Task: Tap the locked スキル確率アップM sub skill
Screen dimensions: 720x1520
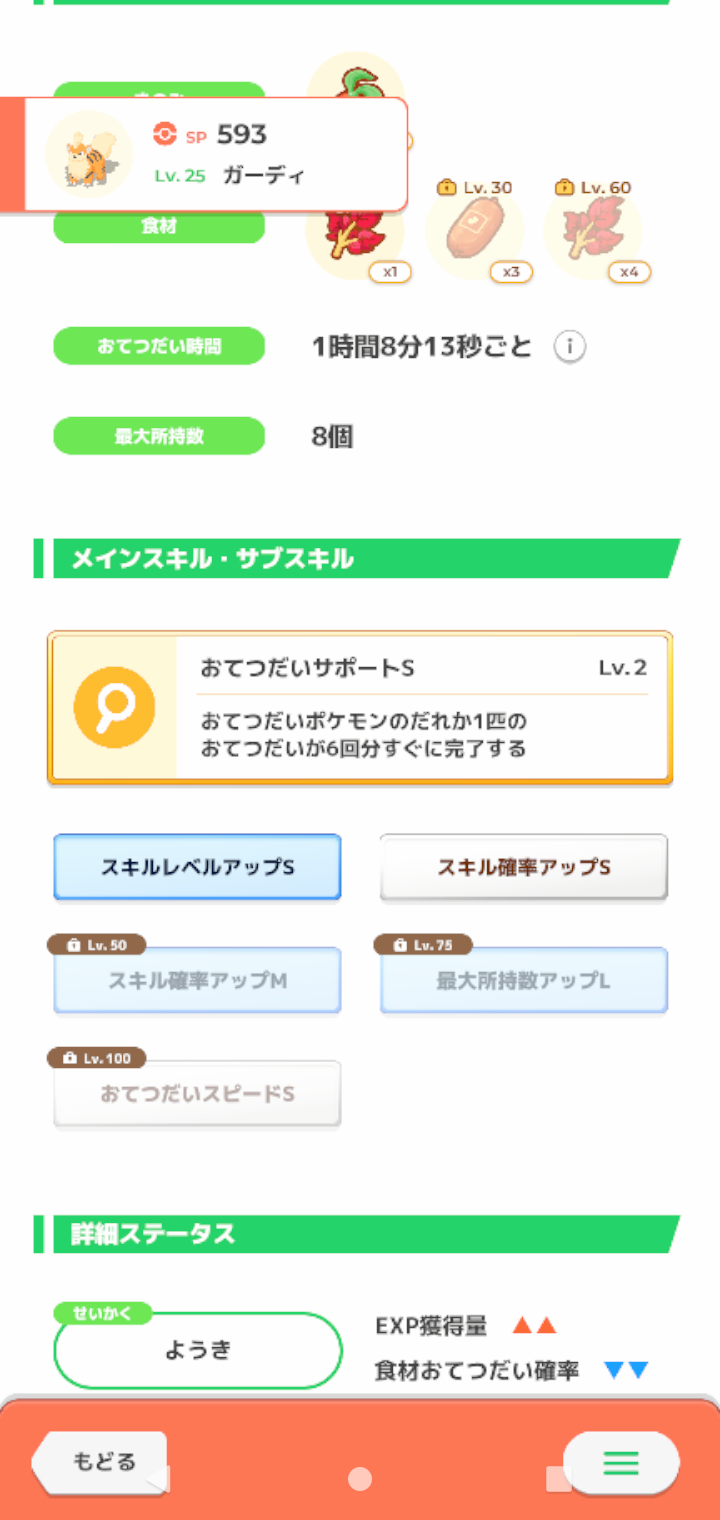Action: coord(197,981)
